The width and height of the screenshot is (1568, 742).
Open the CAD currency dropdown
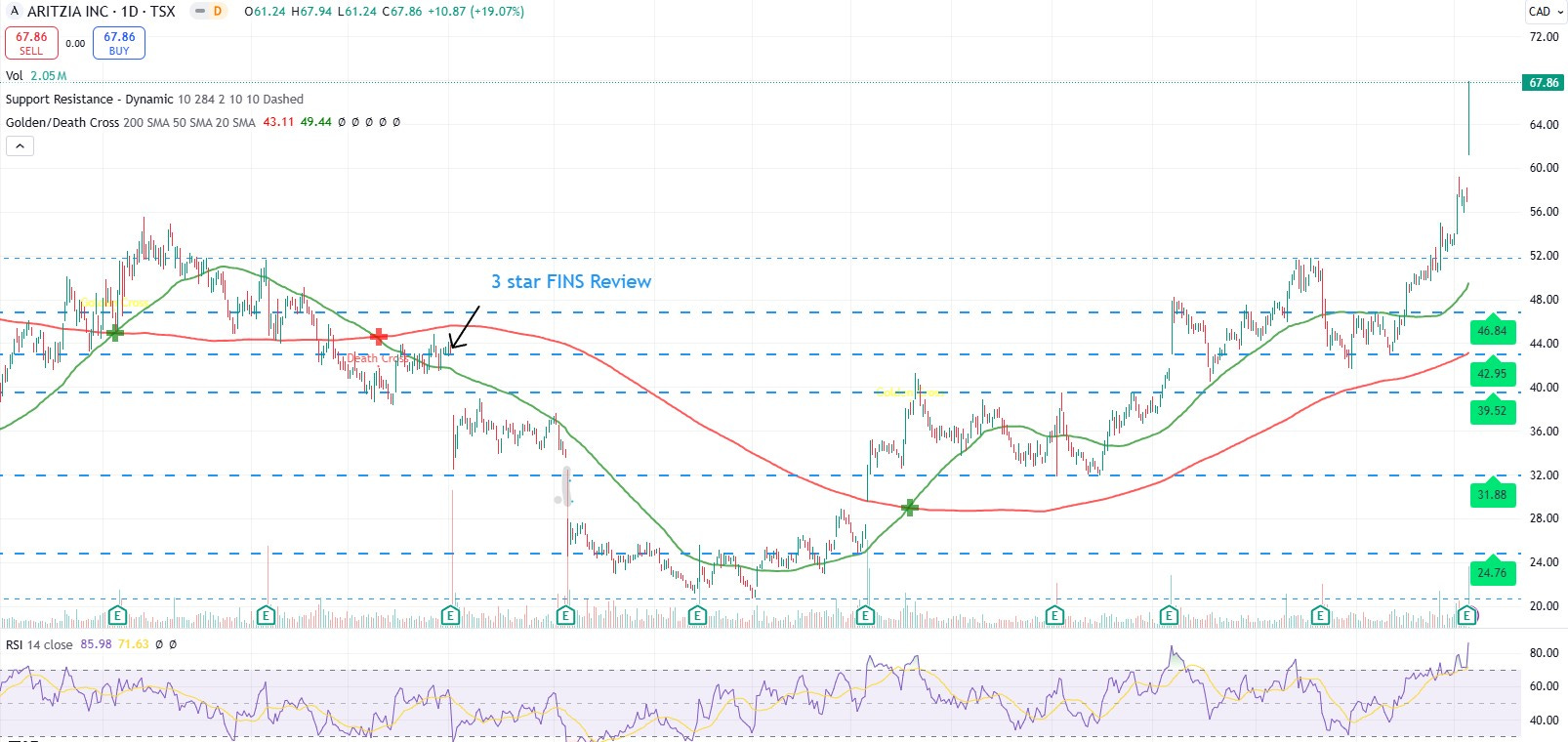tap(1545, 12)
